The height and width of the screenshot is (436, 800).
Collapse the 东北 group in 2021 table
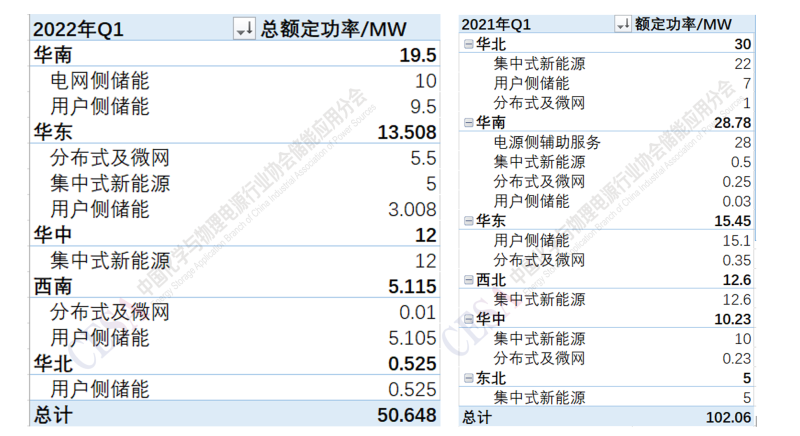click(x=468, y=378)
